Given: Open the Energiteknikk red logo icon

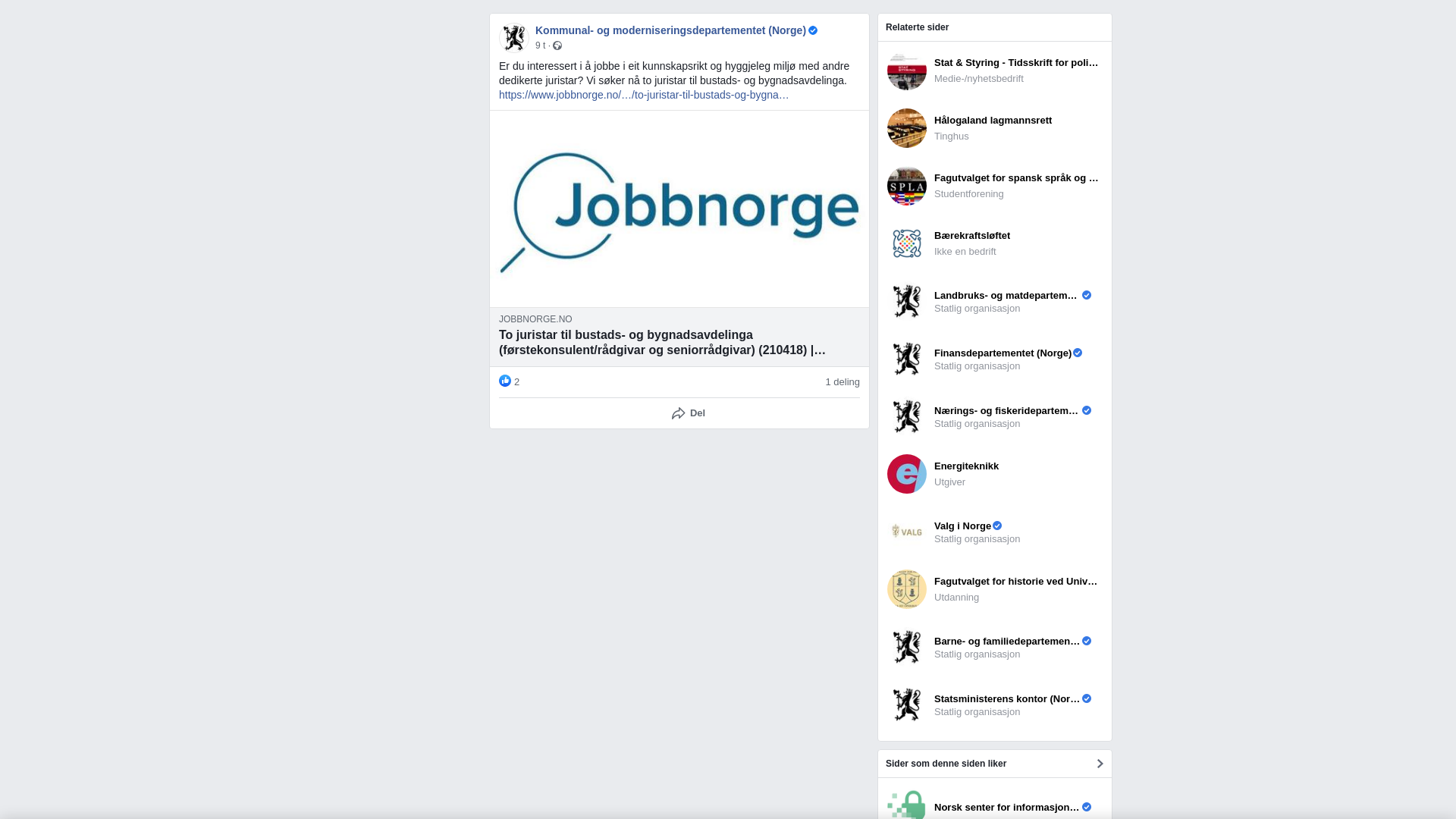Looking at the screenshot, I should click(906, 474).
